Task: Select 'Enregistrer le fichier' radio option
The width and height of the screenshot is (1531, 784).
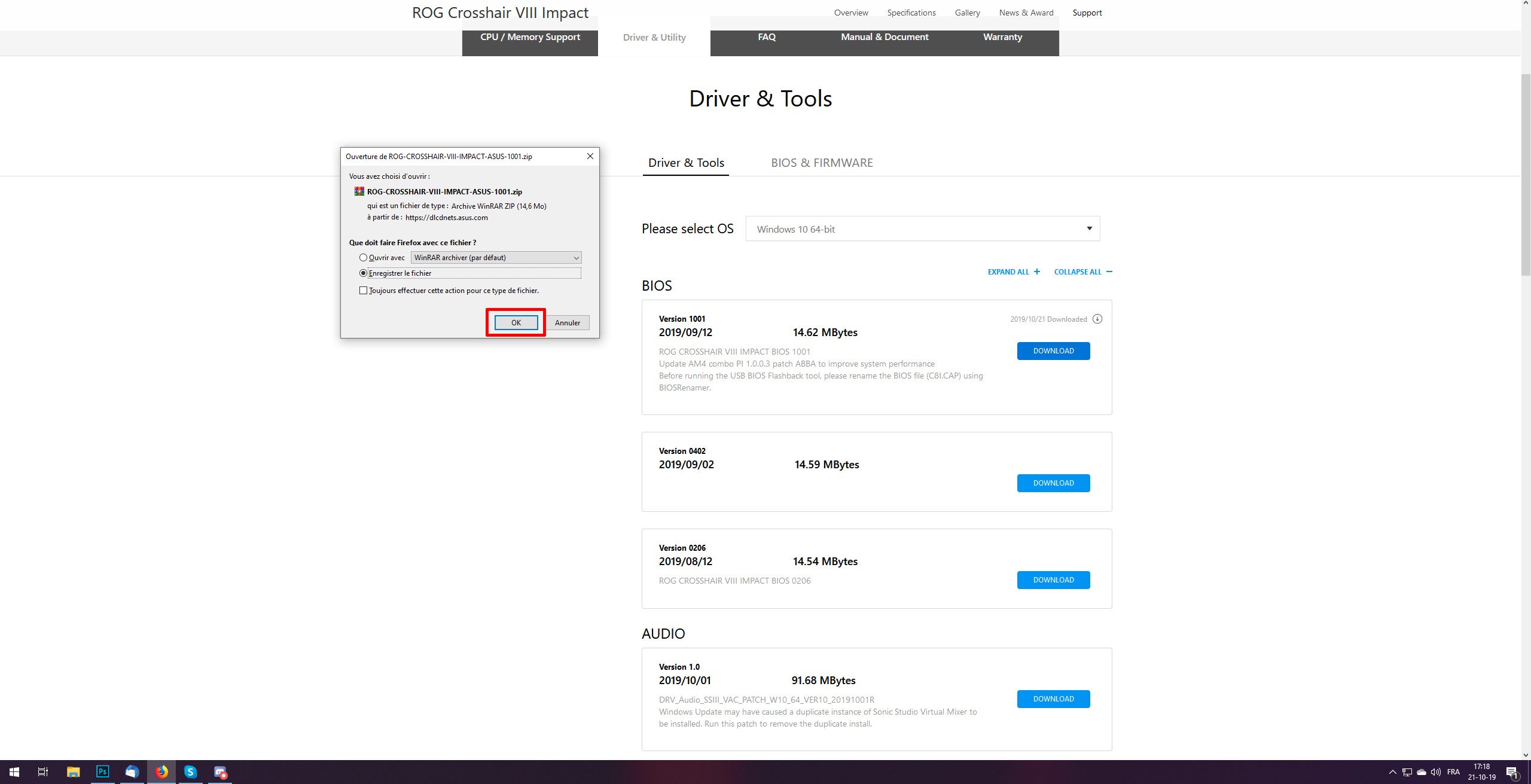Action: 363,273
